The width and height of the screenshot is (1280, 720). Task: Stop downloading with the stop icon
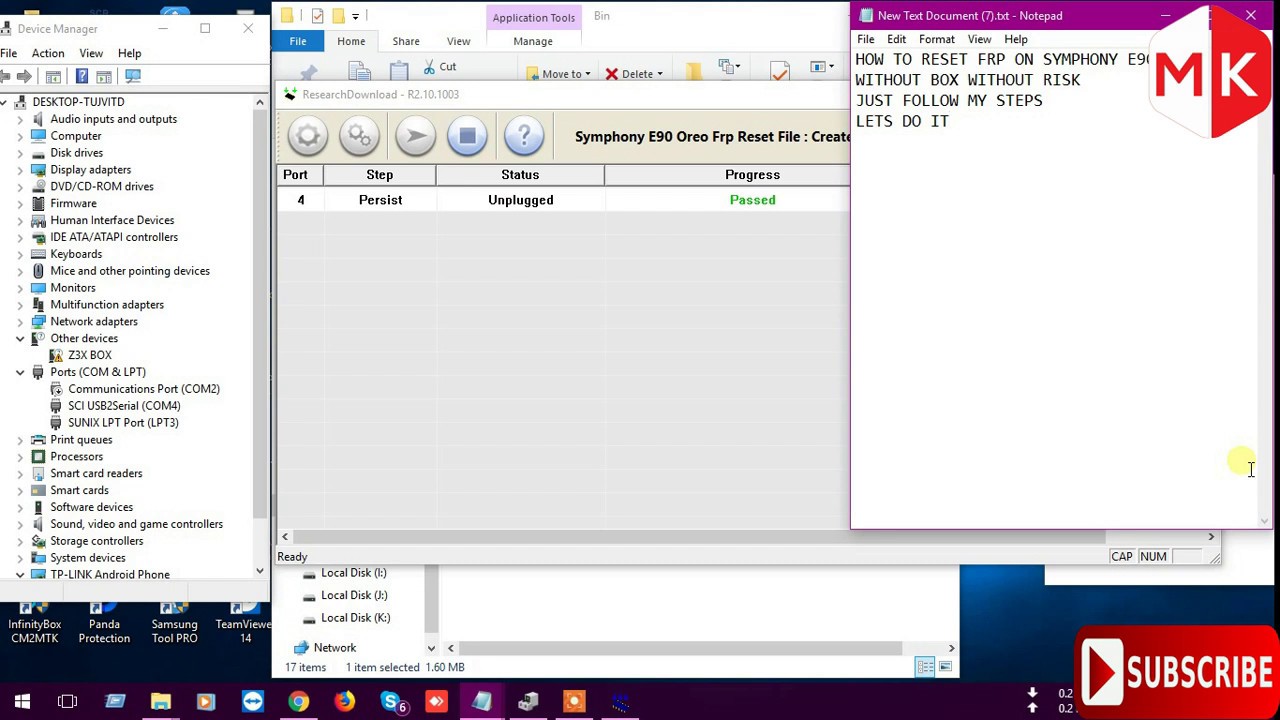[467, 136]
